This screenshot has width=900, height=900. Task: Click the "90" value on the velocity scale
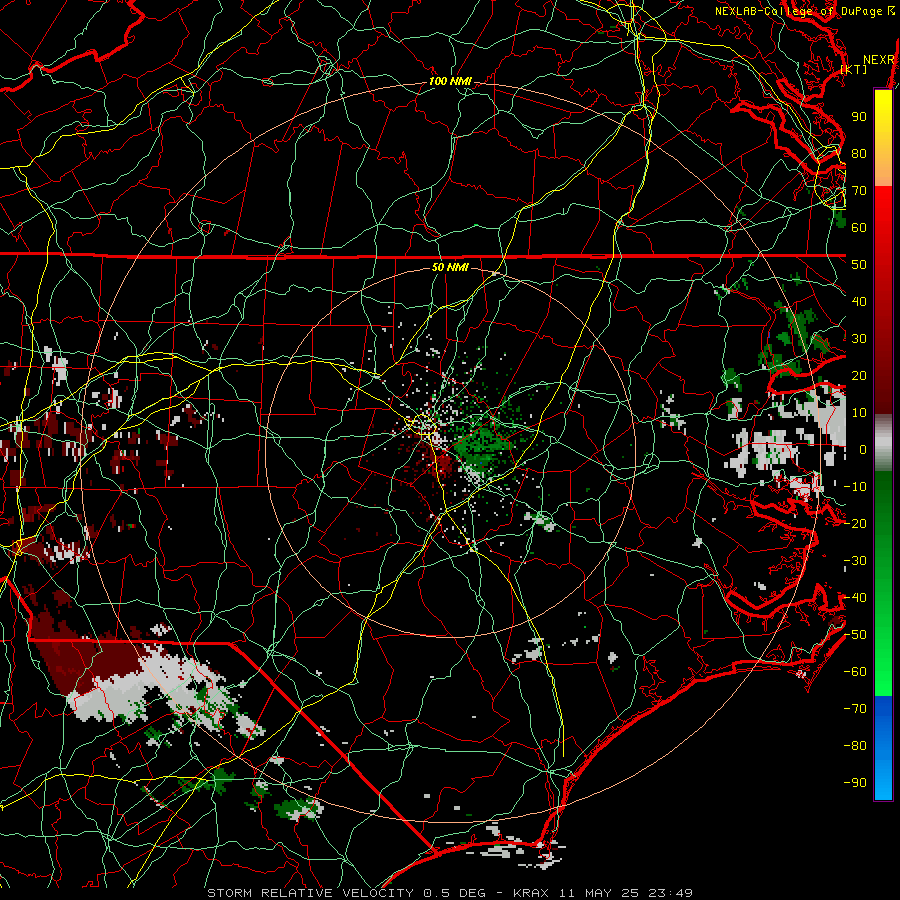point(859,117)
